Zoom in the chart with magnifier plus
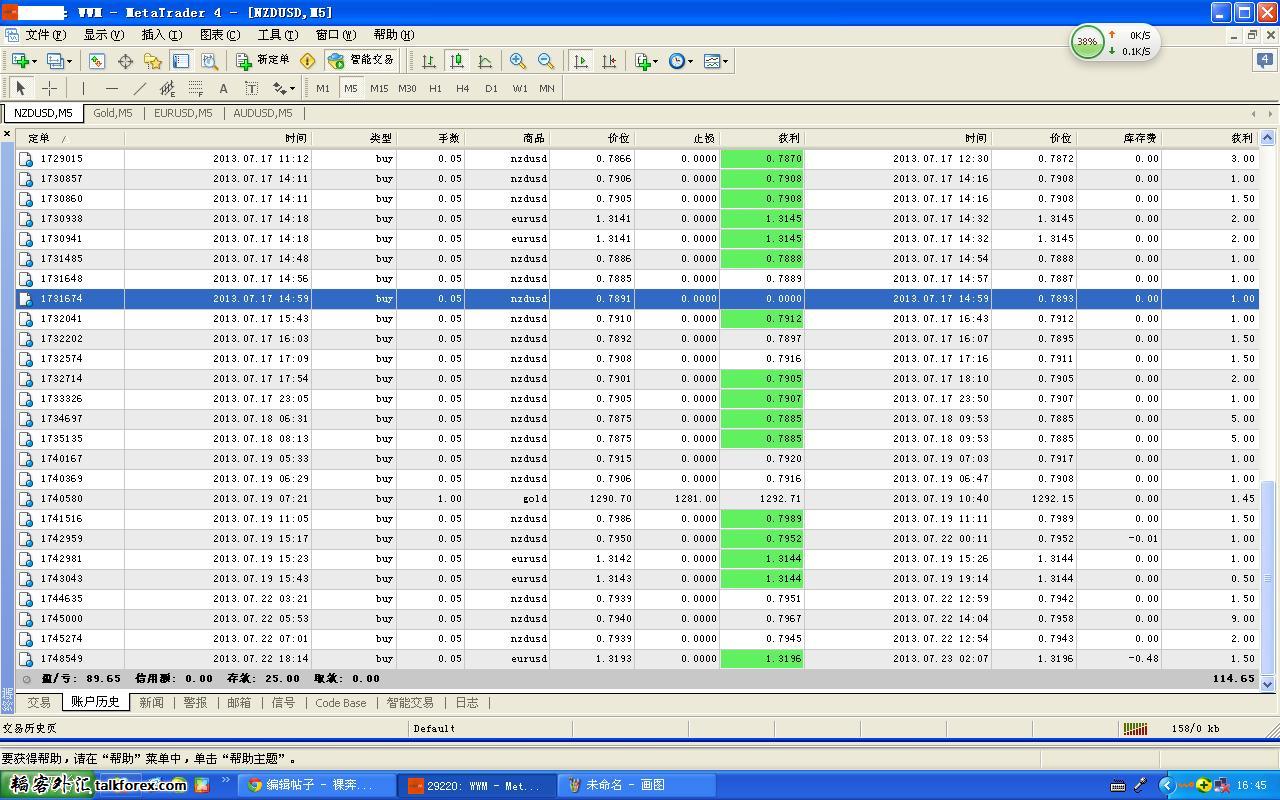The image size is (1280, 800). pos(518,61)
